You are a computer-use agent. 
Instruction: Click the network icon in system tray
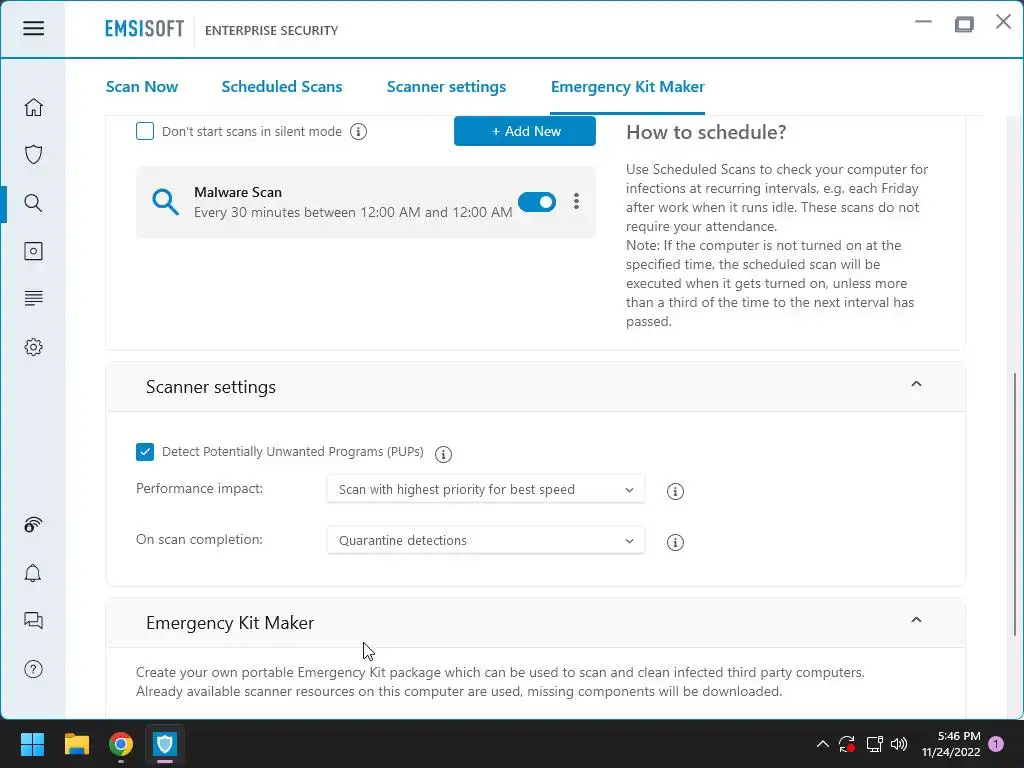click(x=874, y=744)
